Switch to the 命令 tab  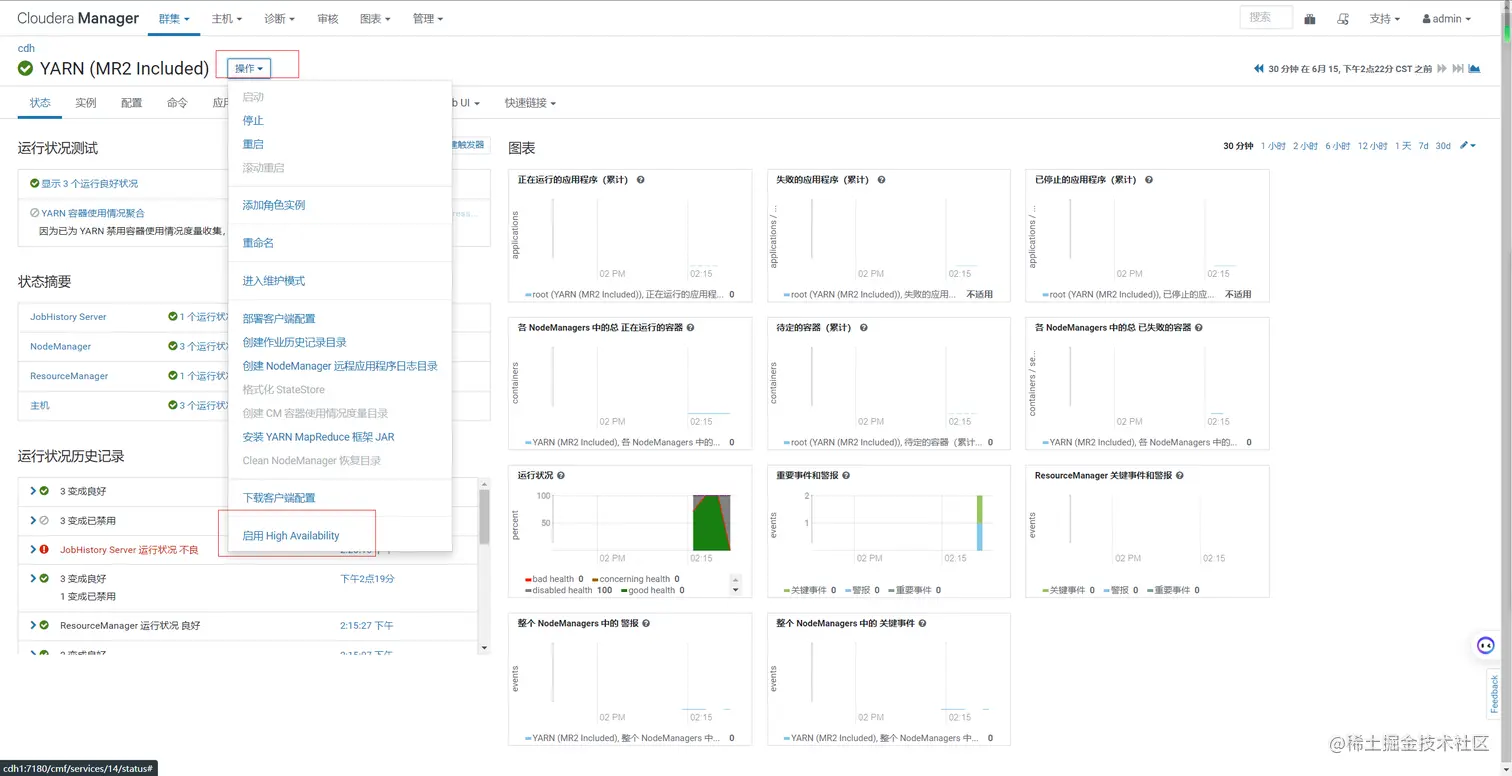click(177, 103)
